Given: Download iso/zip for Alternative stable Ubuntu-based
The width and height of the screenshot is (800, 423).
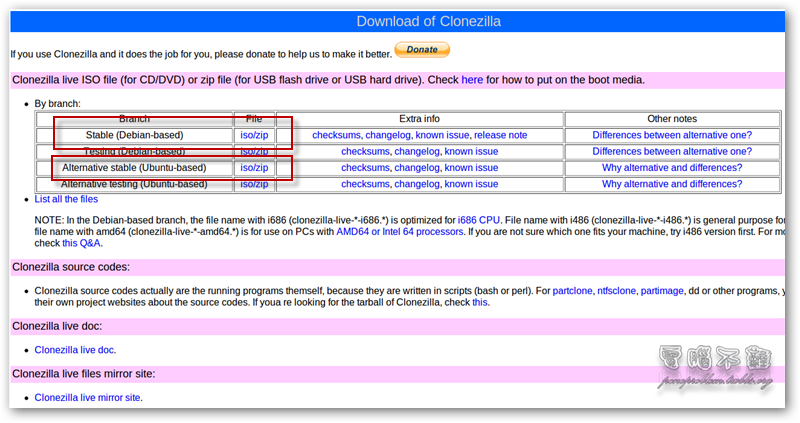Looking at the screenshot, I should click(254, 168).
